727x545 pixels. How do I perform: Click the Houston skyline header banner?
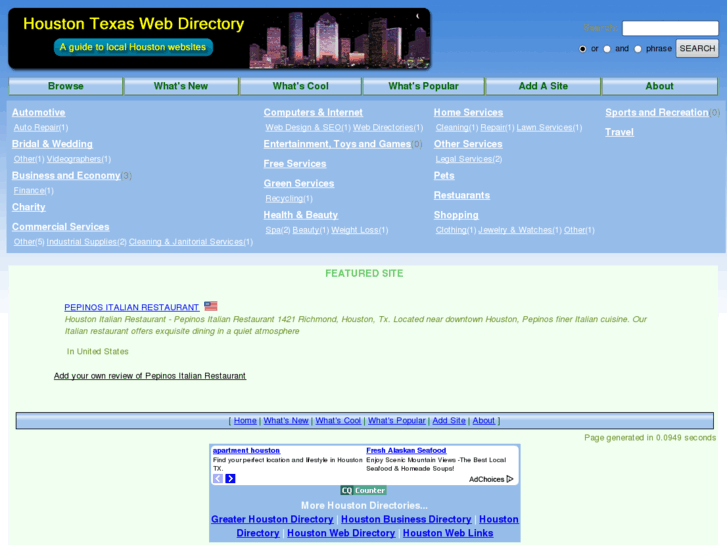click(219, 39)
